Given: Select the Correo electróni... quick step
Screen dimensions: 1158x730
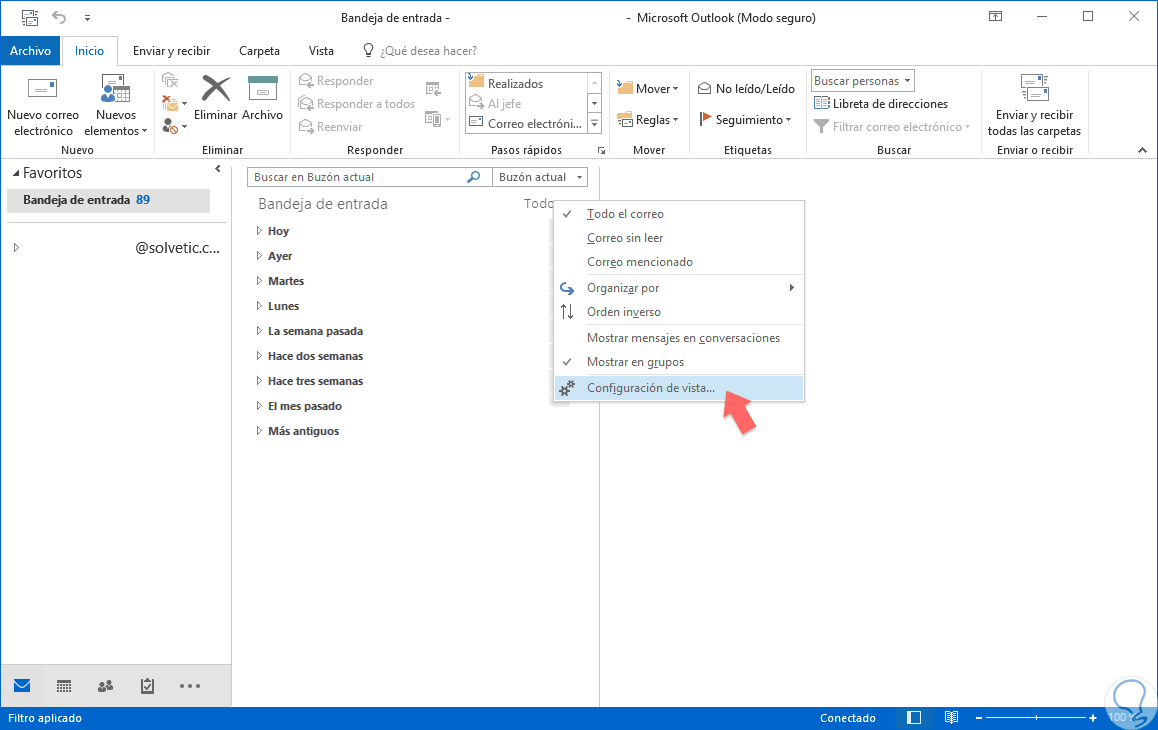Looking at the screenshot, I should tap(527, 123).
